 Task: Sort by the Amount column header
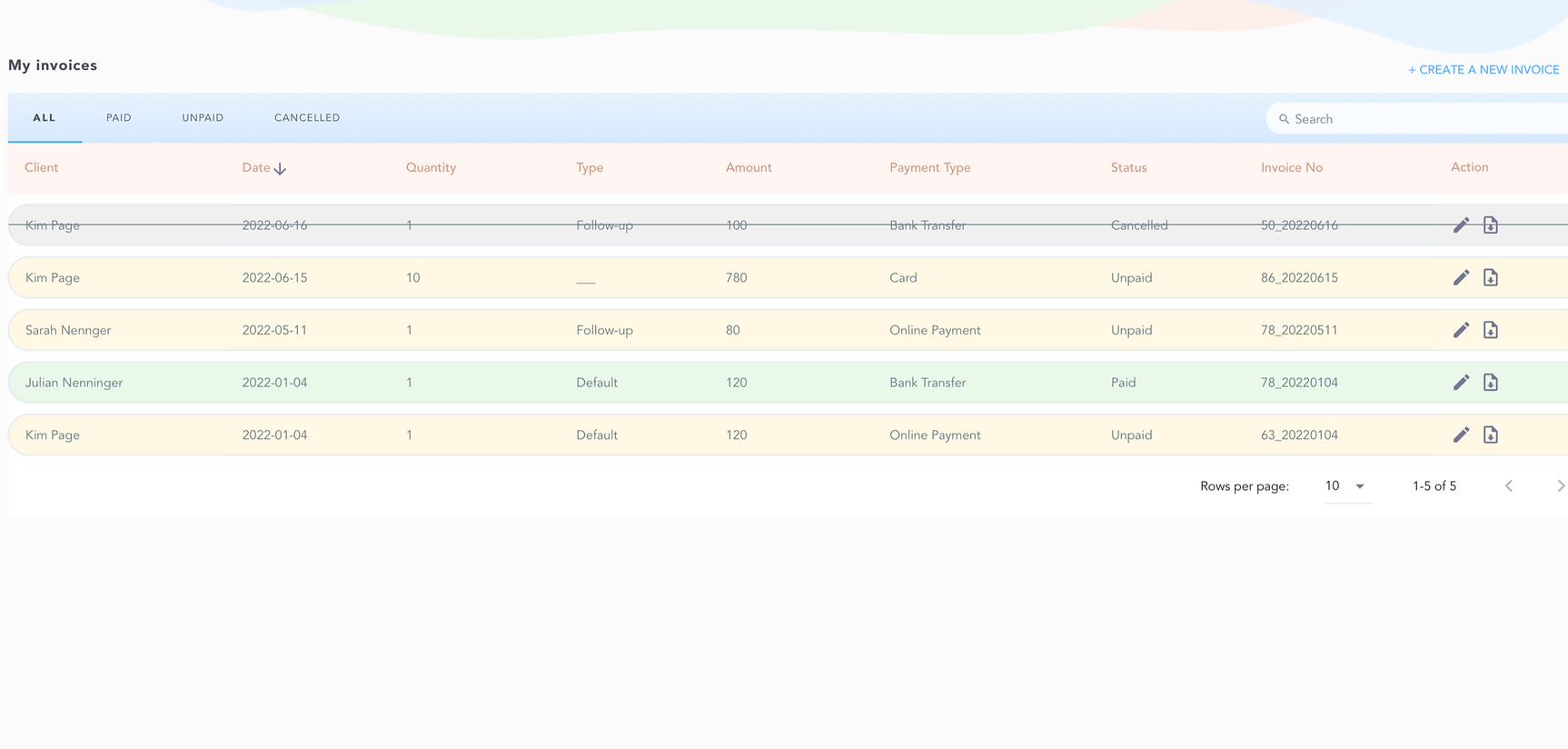(x=749, y=167)
